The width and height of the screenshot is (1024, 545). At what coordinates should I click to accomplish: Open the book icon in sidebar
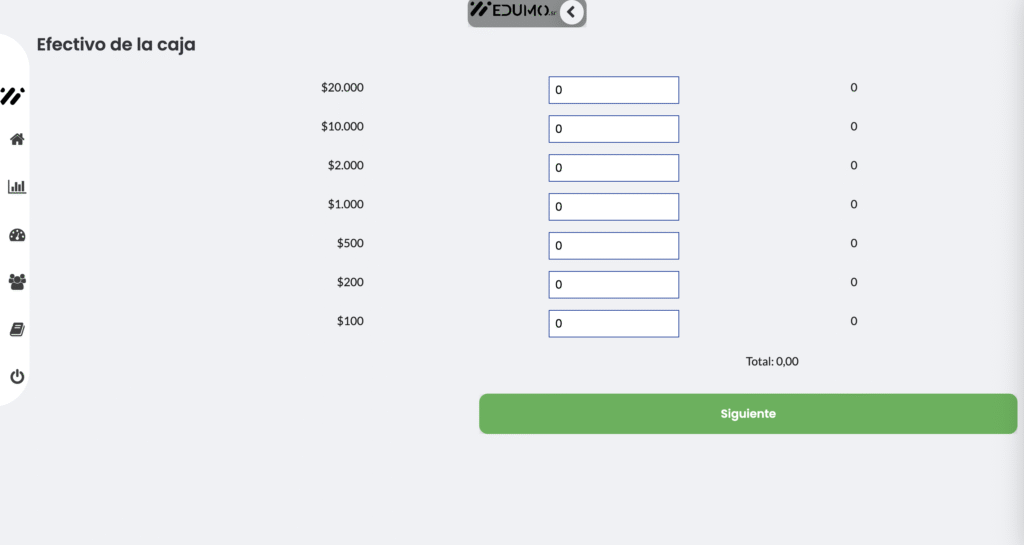(17, 329)
